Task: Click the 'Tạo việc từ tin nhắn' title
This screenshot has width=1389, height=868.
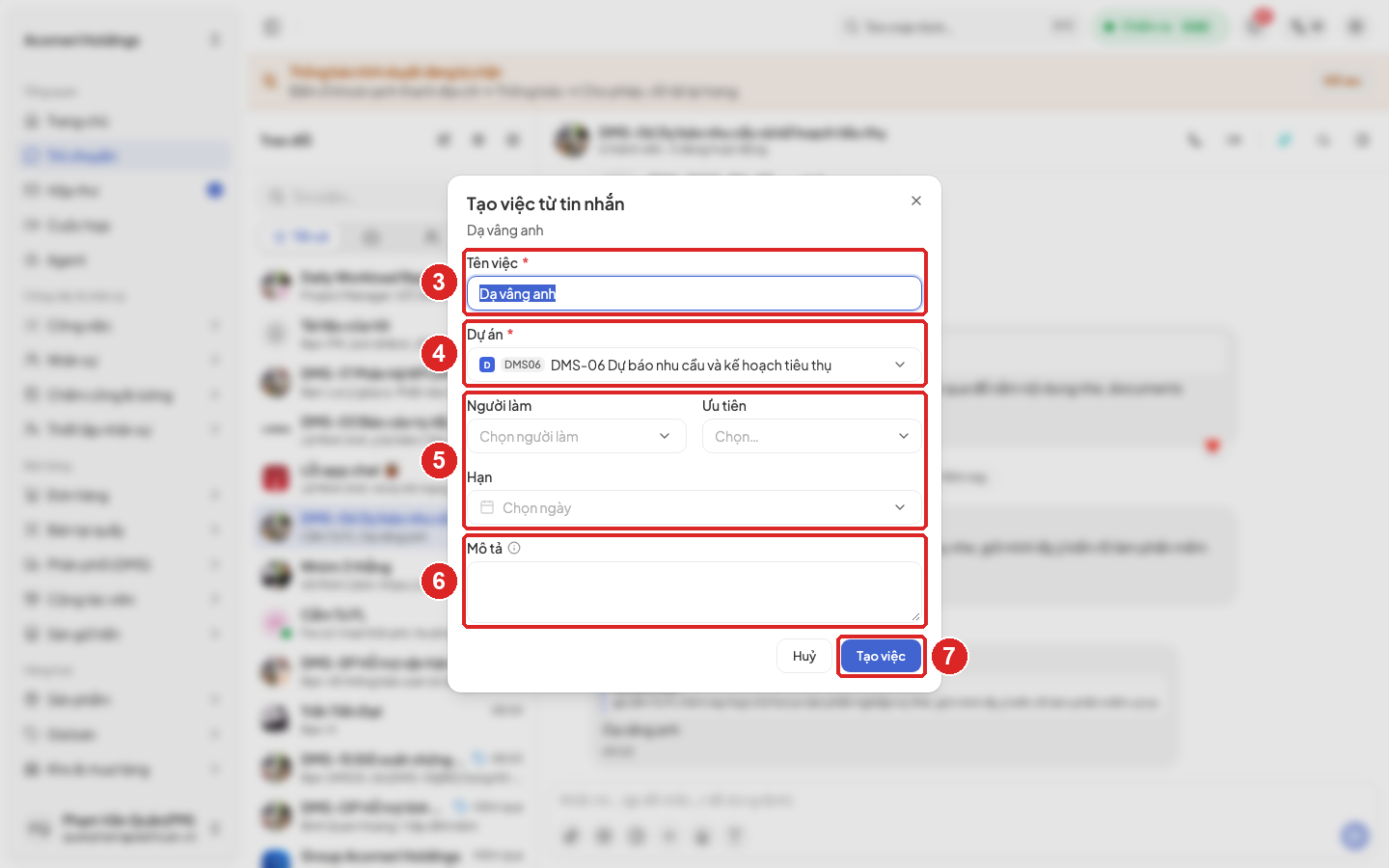Action: point(546,203)
